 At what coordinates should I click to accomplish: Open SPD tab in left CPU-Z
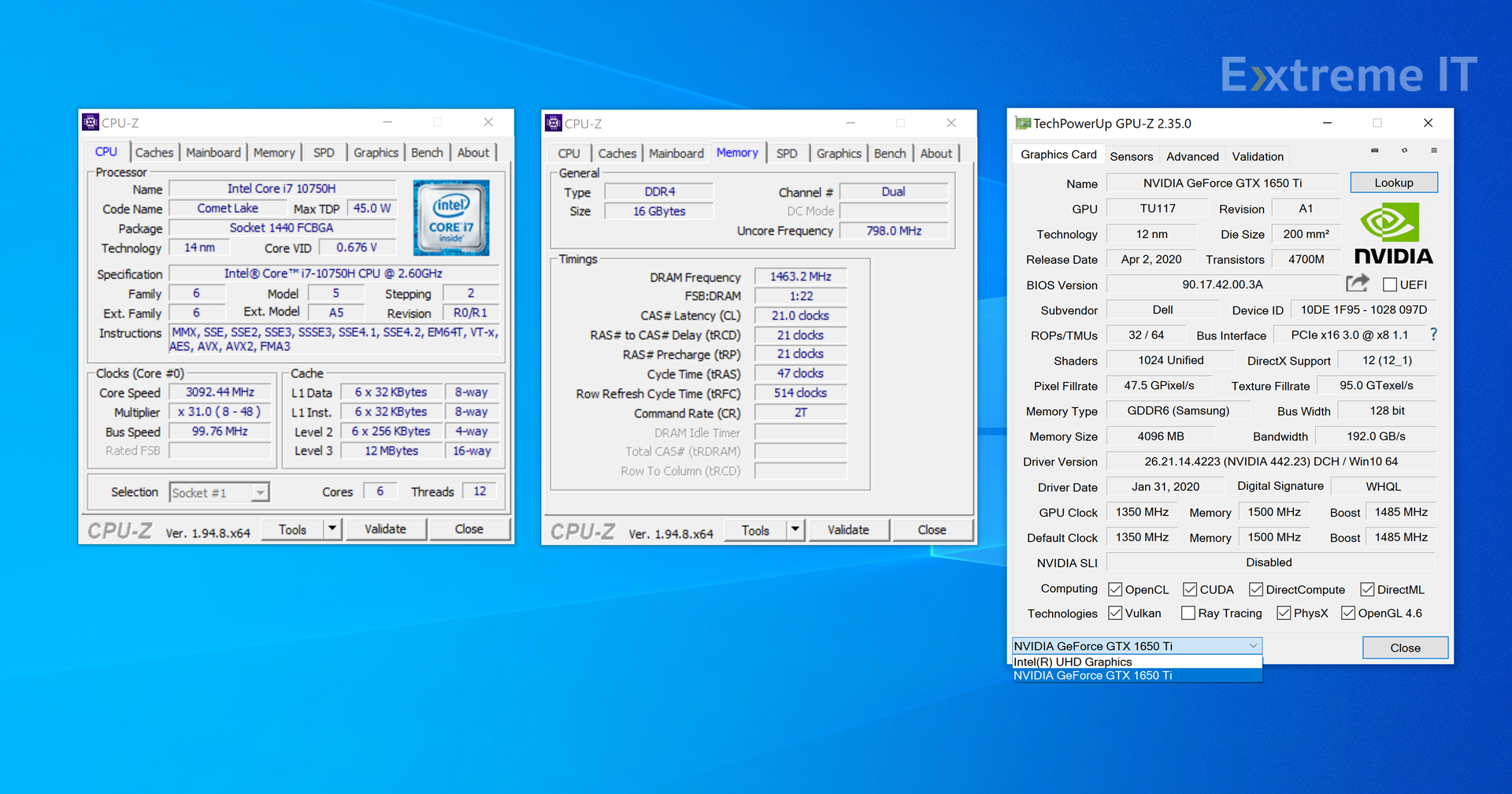click(x=324, y=152)
